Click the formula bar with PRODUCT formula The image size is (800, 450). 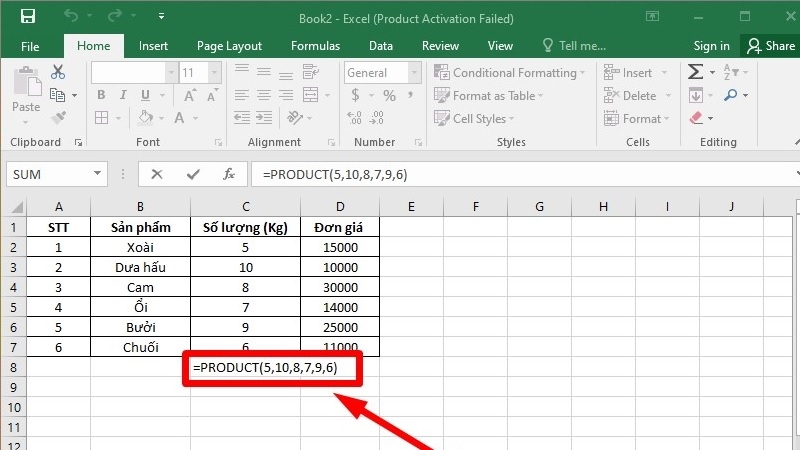(x=523, y=174)
